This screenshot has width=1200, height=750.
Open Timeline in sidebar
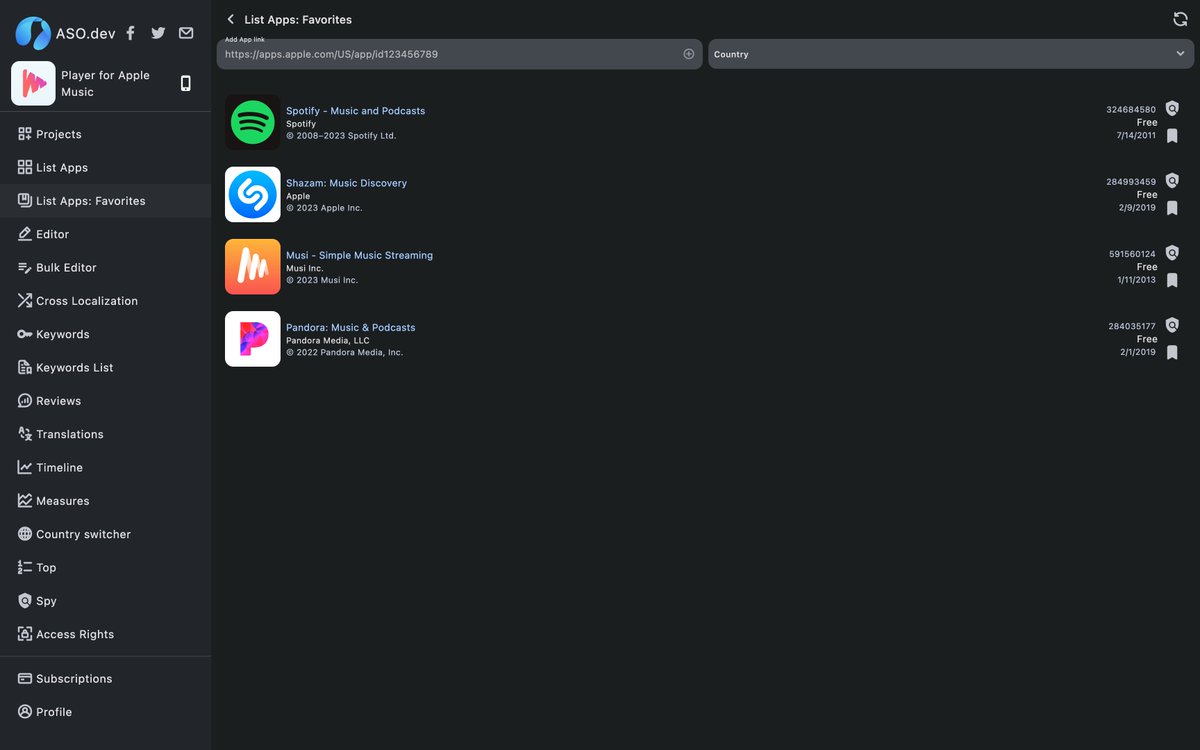point(106,467)
